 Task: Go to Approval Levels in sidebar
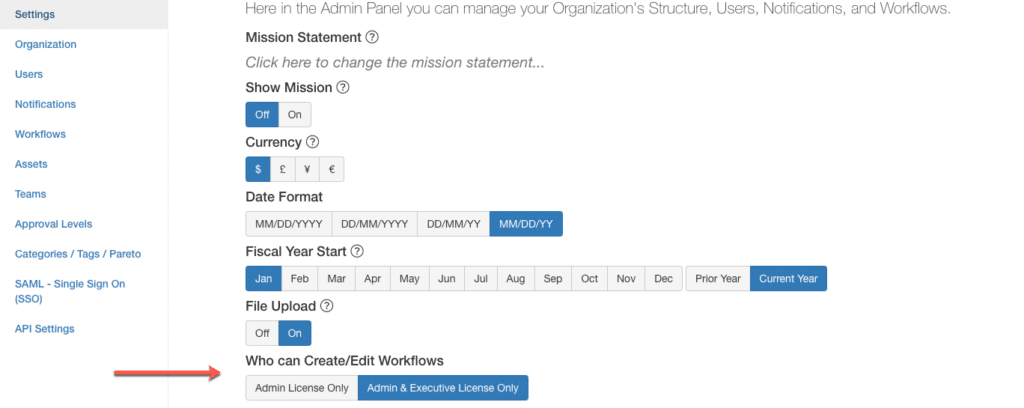tap(54, 224)
